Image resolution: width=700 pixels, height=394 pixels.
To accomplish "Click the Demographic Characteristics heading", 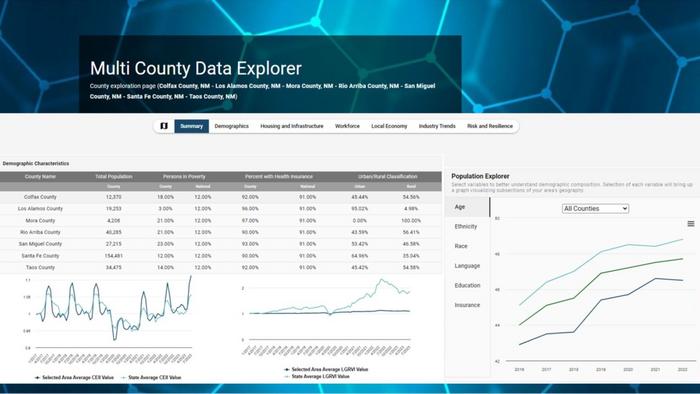I will pos(36,163).
